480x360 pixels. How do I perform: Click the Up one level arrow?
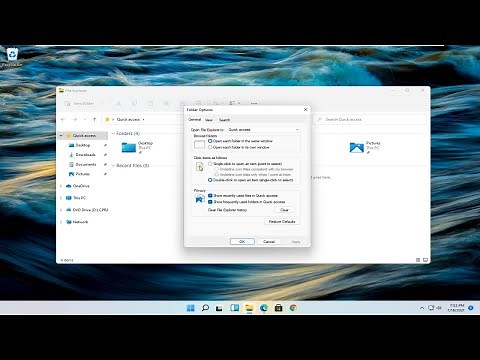94,119
